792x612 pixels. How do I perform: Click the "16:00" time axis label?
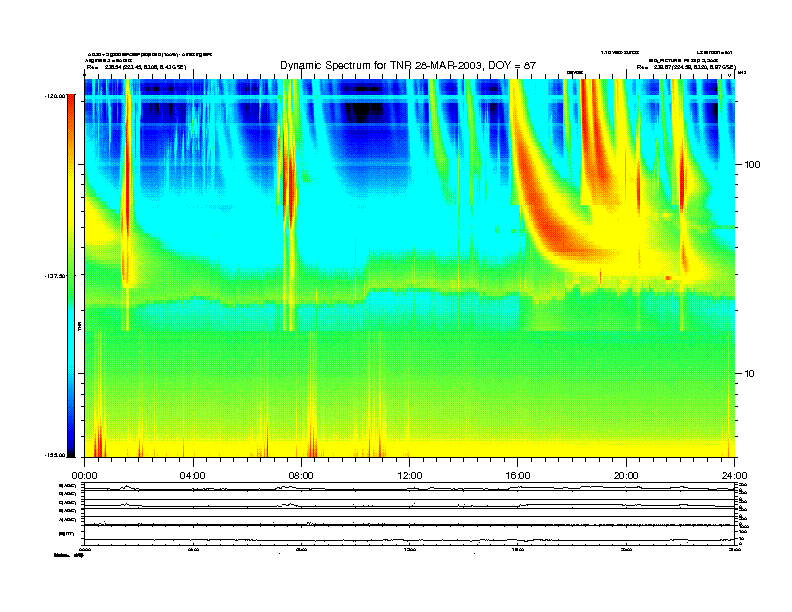point(518,476)
